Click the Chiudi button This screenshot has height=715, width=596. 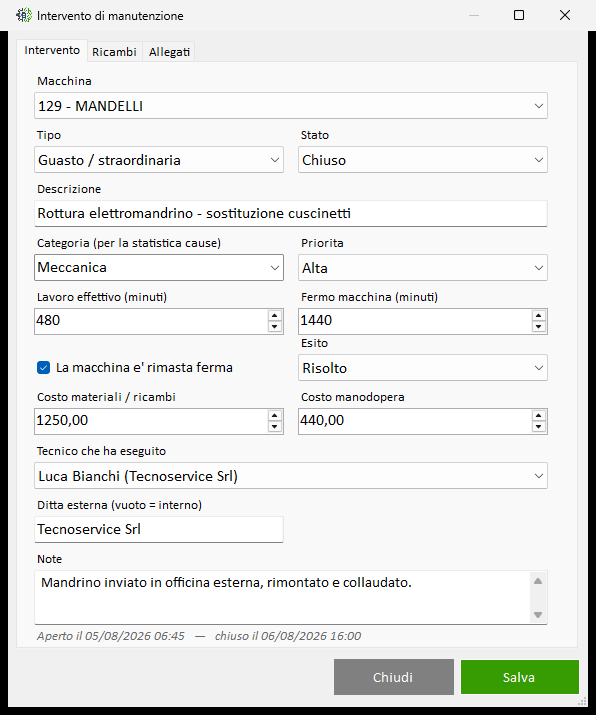point(394,677)
